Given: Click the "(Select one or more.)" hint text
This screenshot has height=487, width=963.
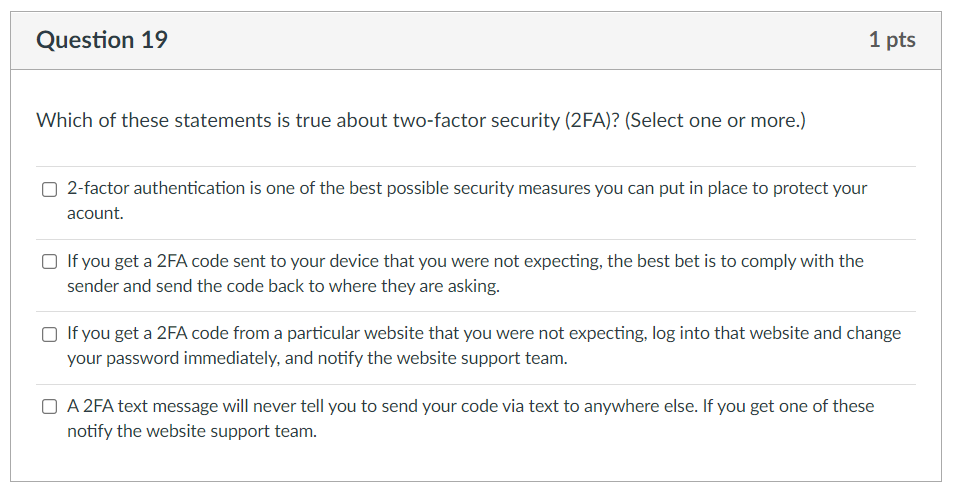Looking at the screenshot, I should (x=715, y=120).
